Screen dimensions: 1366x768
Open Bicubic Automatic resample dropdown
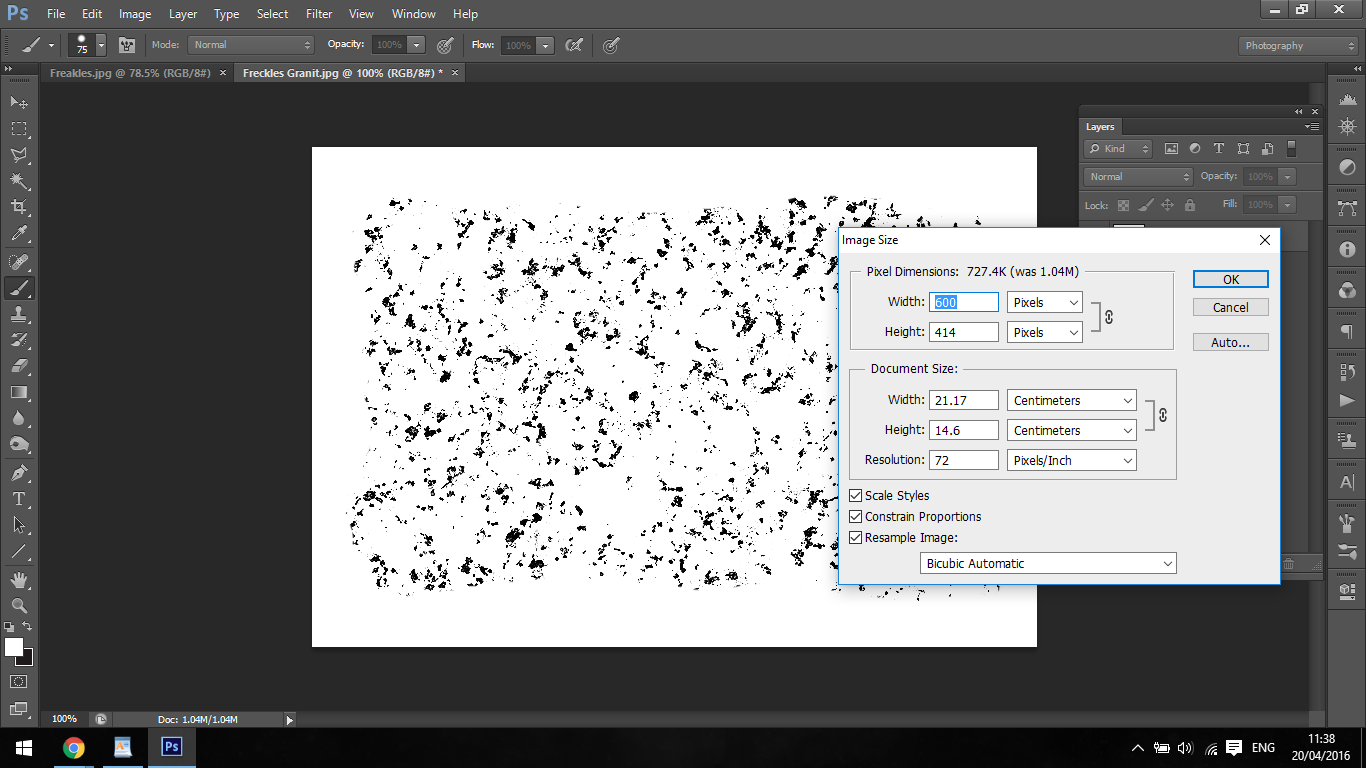(1048, 563)
